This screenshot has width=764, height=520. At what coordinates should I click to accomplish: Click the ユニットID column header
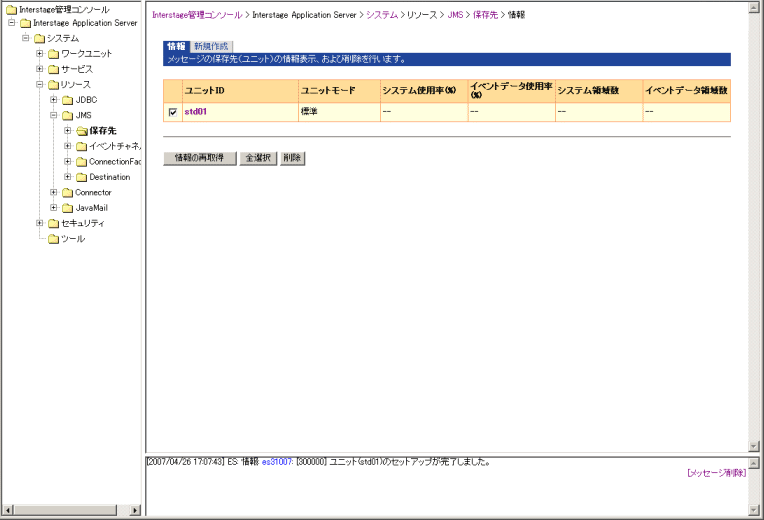tap(240, 91)
